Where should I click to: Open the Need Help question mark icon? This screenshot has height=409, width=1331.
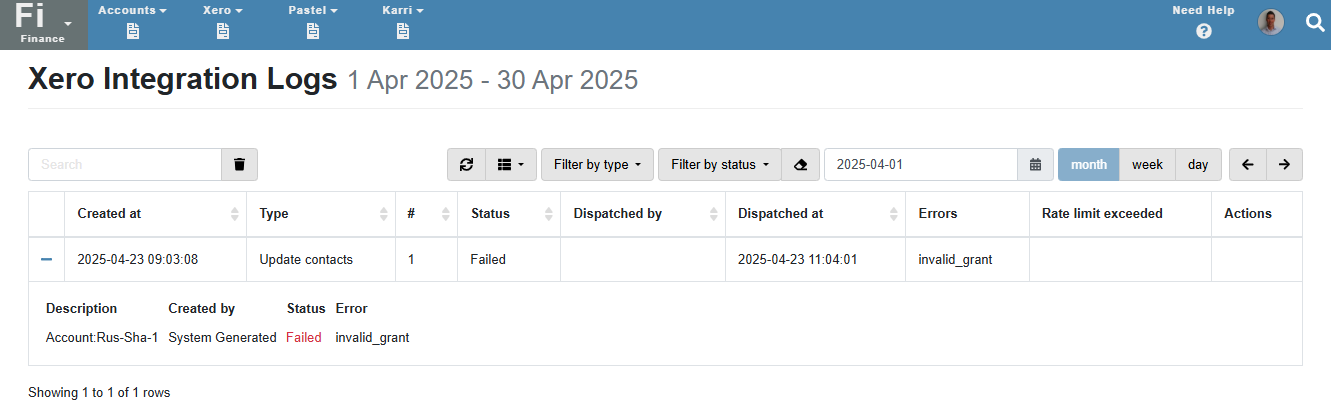pyautogui.click(x=1203, y=31)
